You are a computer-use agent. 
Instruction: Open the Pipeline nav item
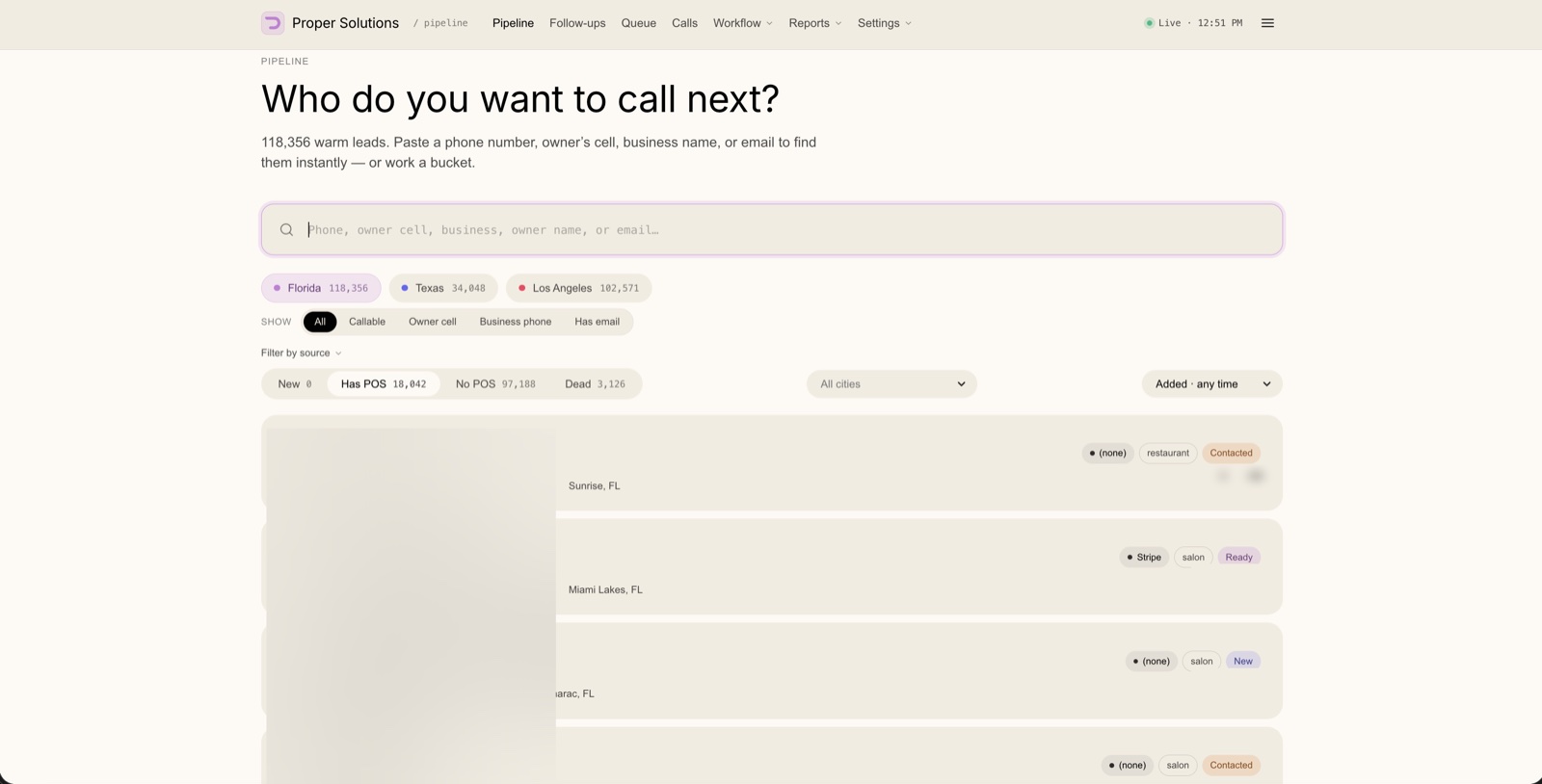pos(513,23)
